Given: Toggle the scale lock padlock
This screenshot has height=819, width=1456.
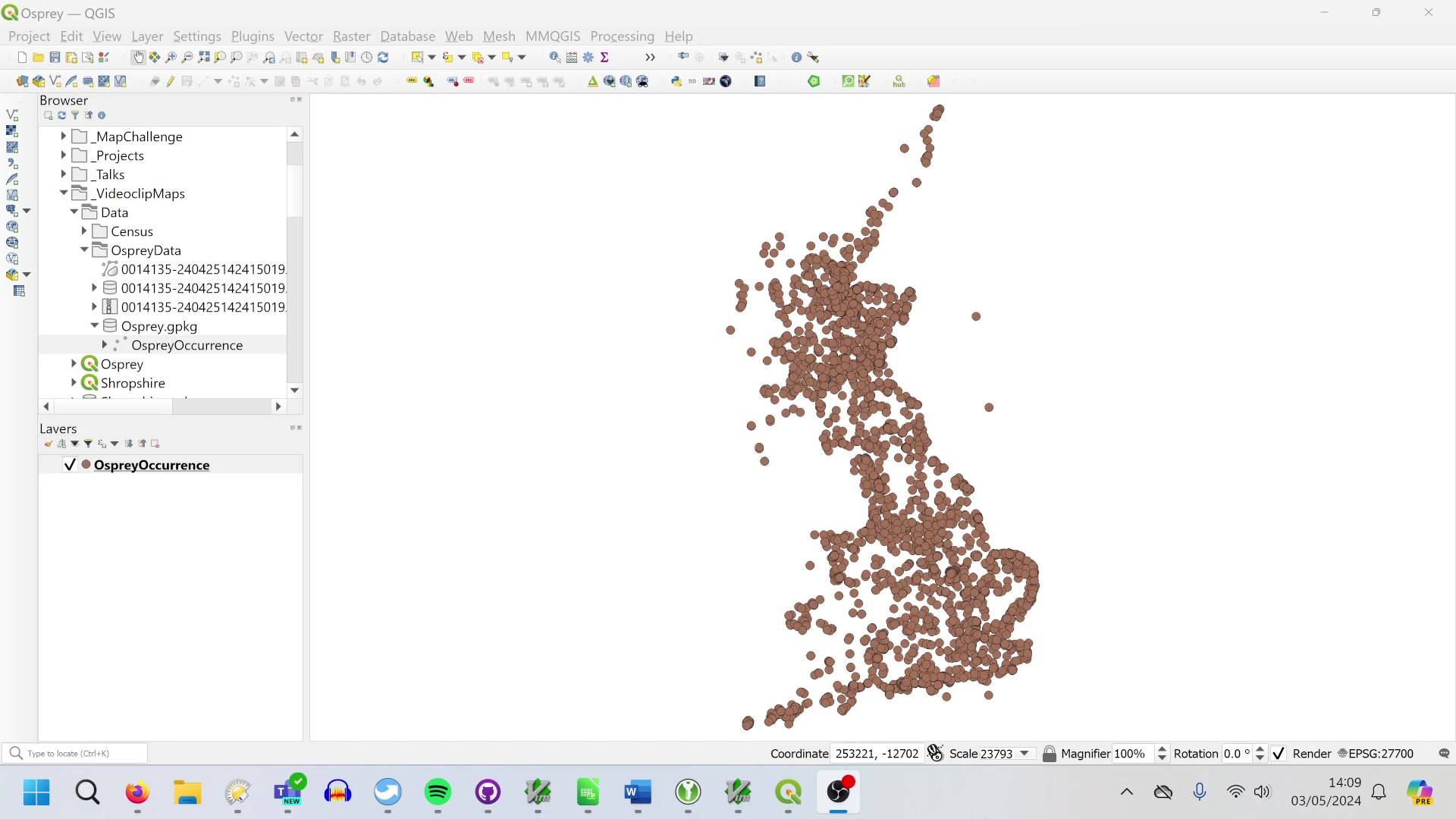Looking at the screenshot, I should 1050,753.
